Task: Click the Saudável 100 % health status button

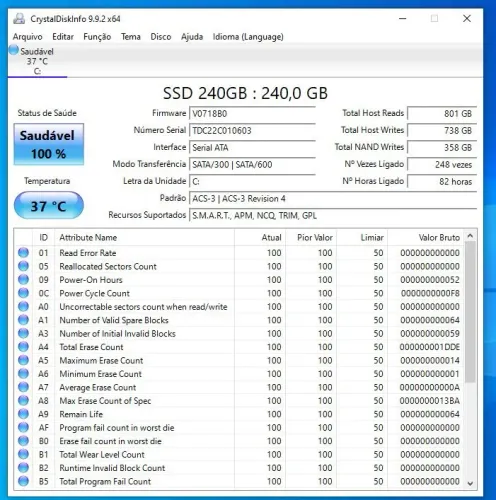Action: (49, 144)
